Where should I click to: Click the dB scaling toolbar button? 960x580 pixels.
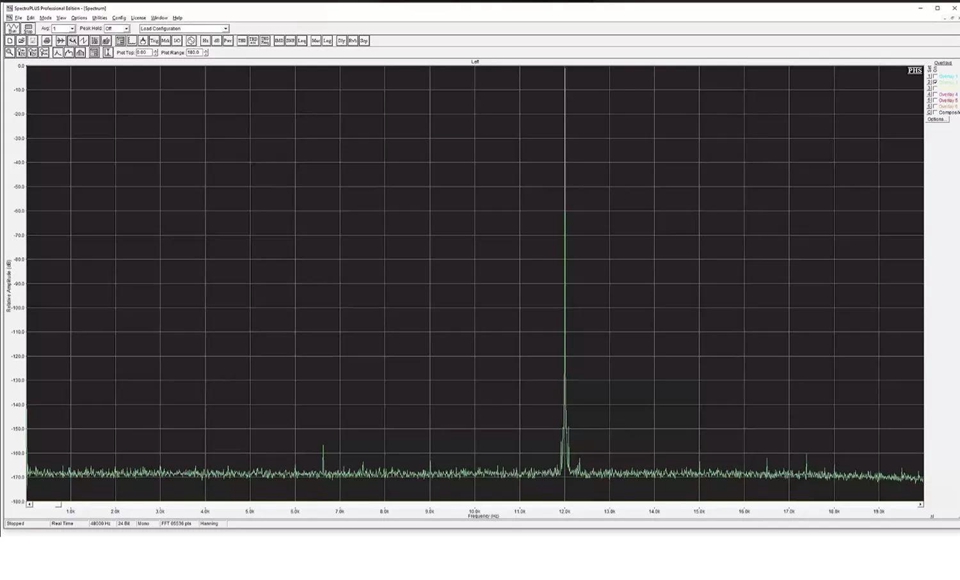point(216,41)
